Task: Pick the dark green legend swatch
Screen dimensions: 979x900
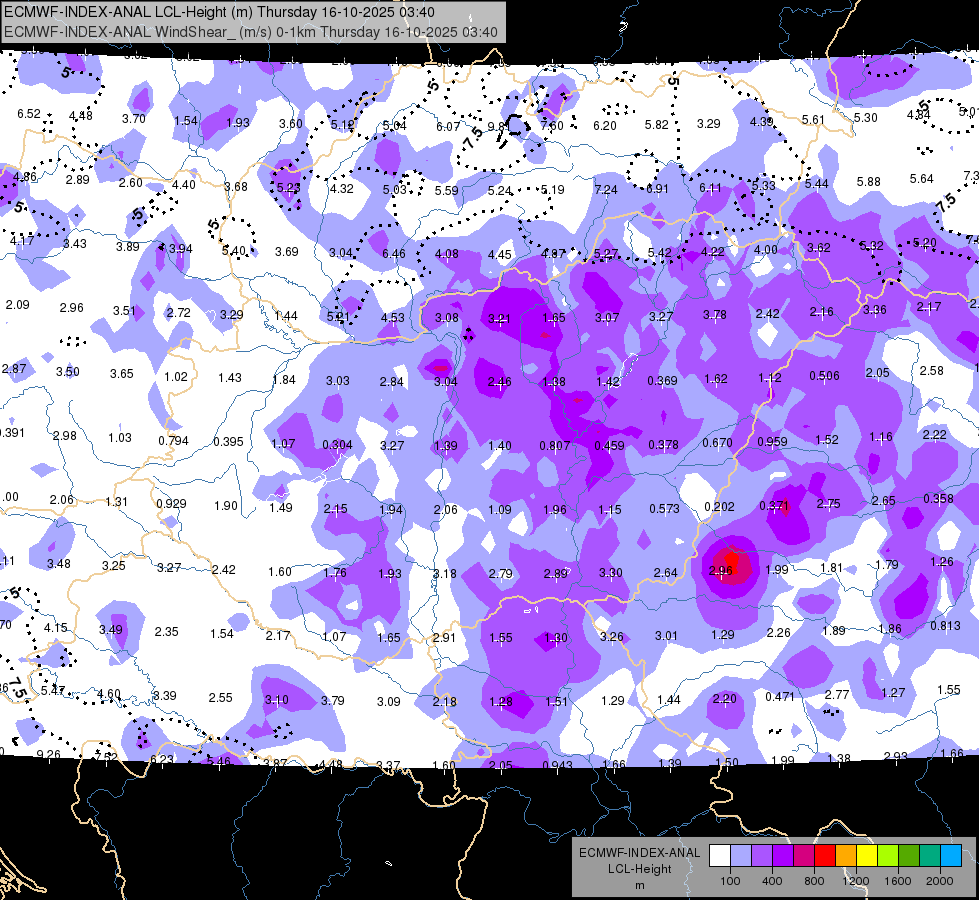Action: [909, 856]
